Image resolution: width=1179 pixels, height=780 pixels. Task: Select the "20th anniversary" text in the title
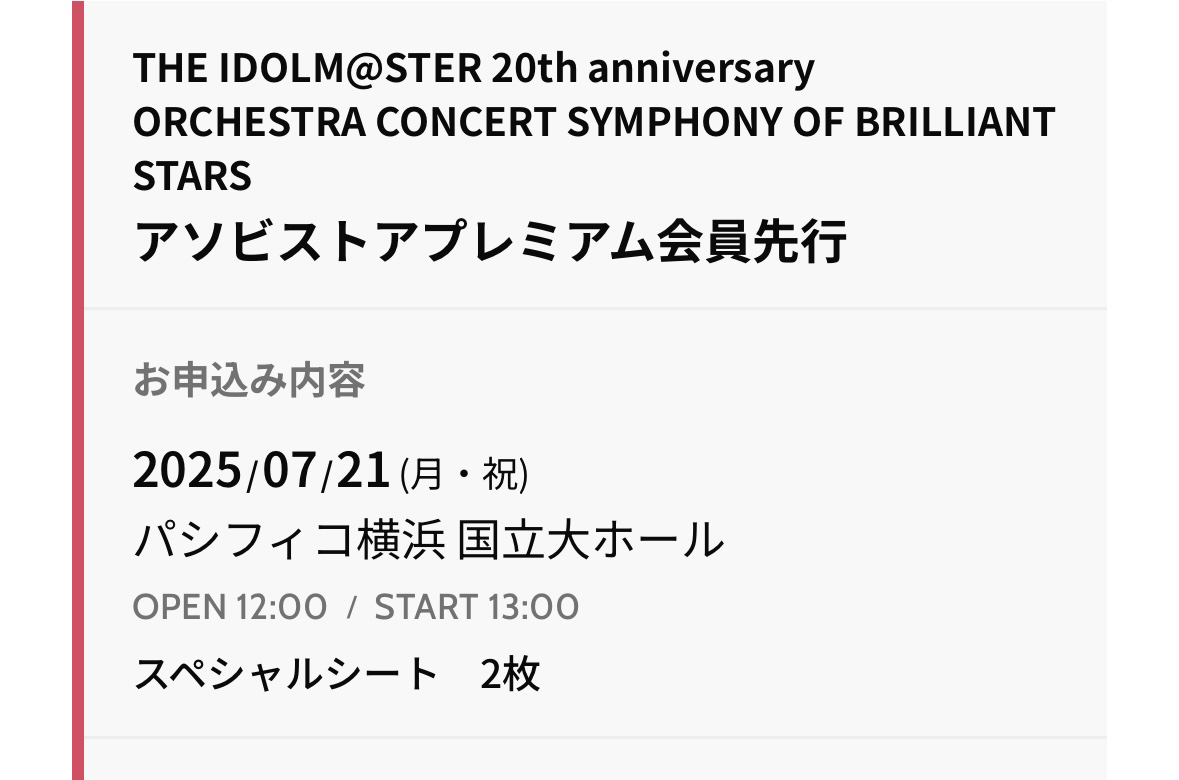pos(653,68)
